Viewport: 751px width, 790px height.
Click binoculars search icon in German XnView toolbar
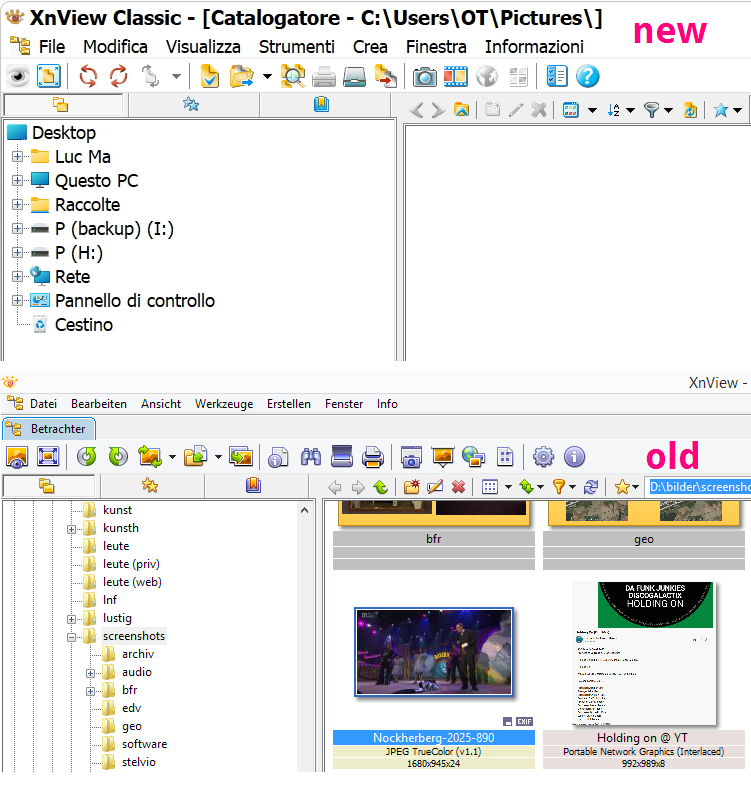pos(311,457)
